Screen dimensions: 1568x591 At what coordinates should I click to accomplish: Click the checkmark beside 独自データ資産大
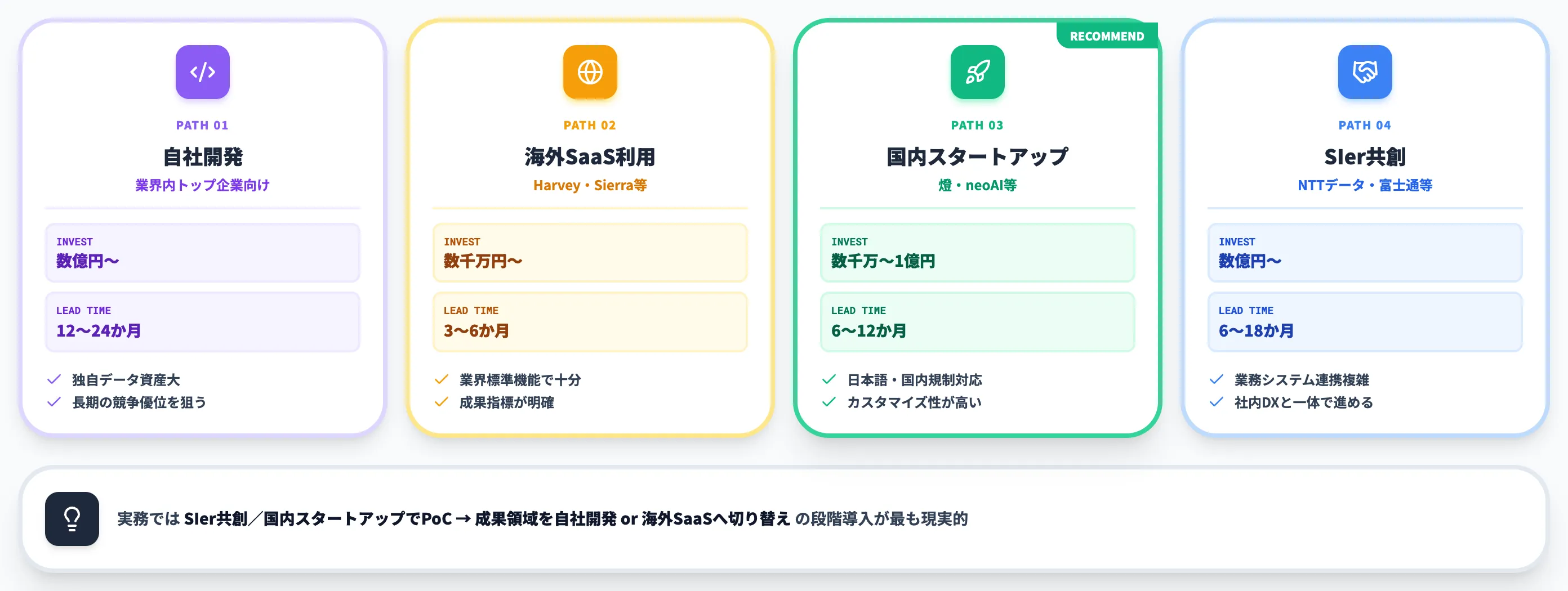click(54, 379)
